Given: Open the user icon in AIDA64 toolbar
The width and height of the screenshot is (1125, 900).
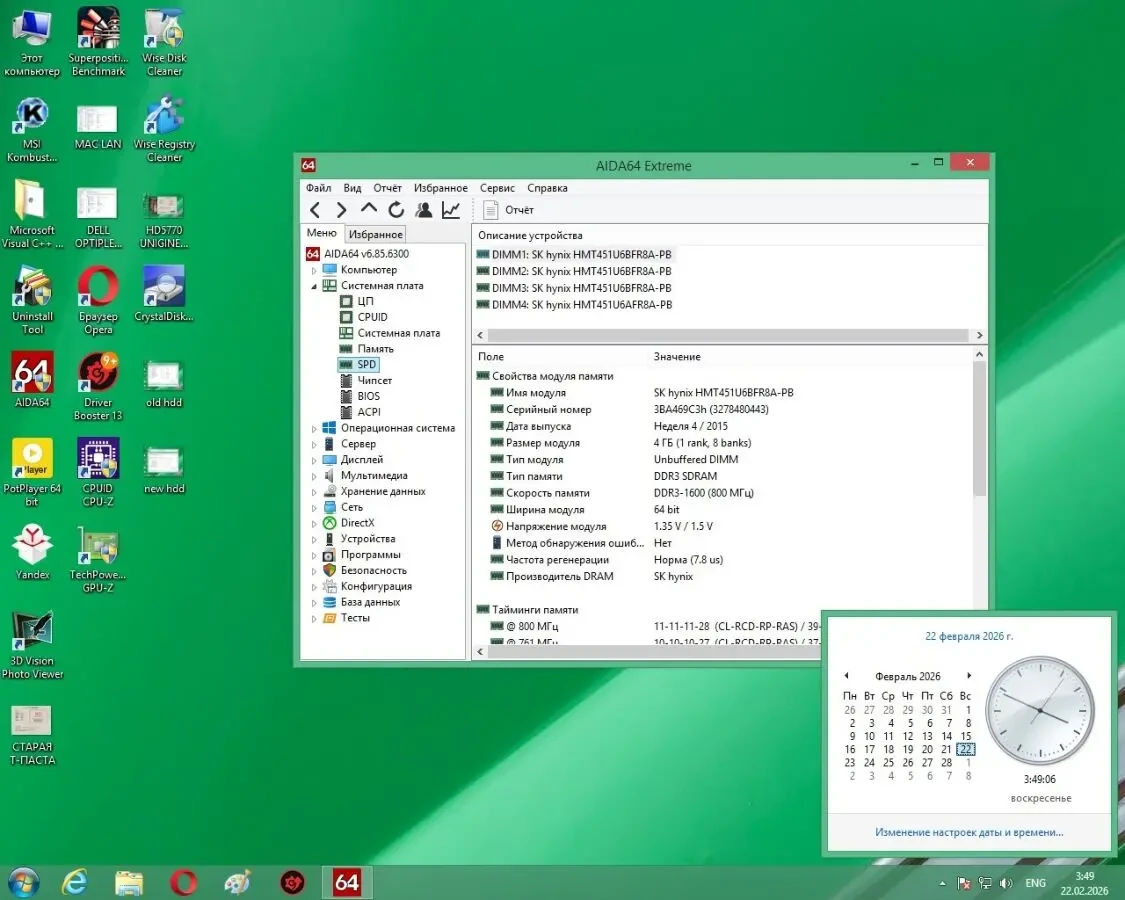Looking at the screenshot, I should 424,210.
